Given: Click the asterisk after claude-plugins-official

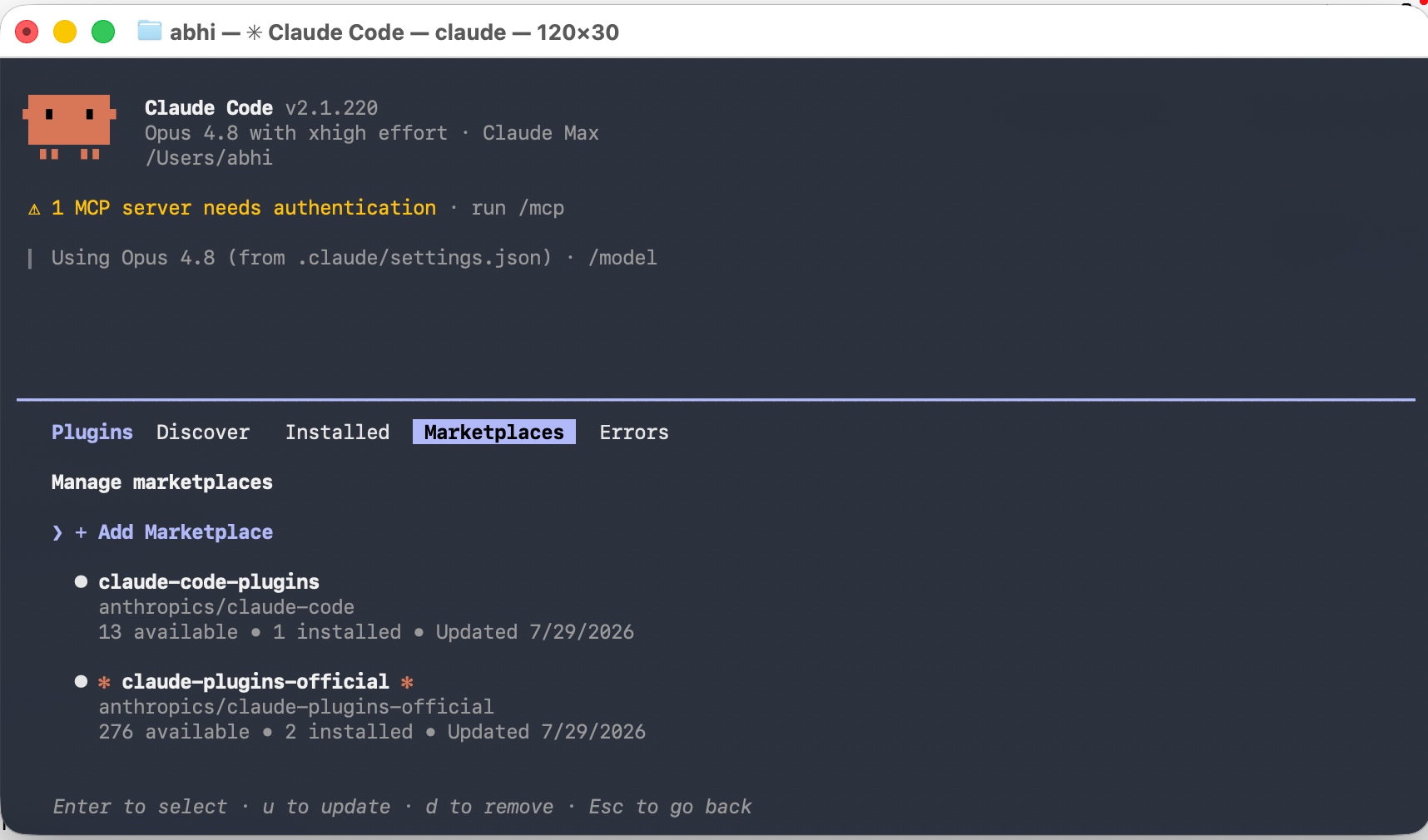Looking at the screenshot, I should tap(407, 682).
